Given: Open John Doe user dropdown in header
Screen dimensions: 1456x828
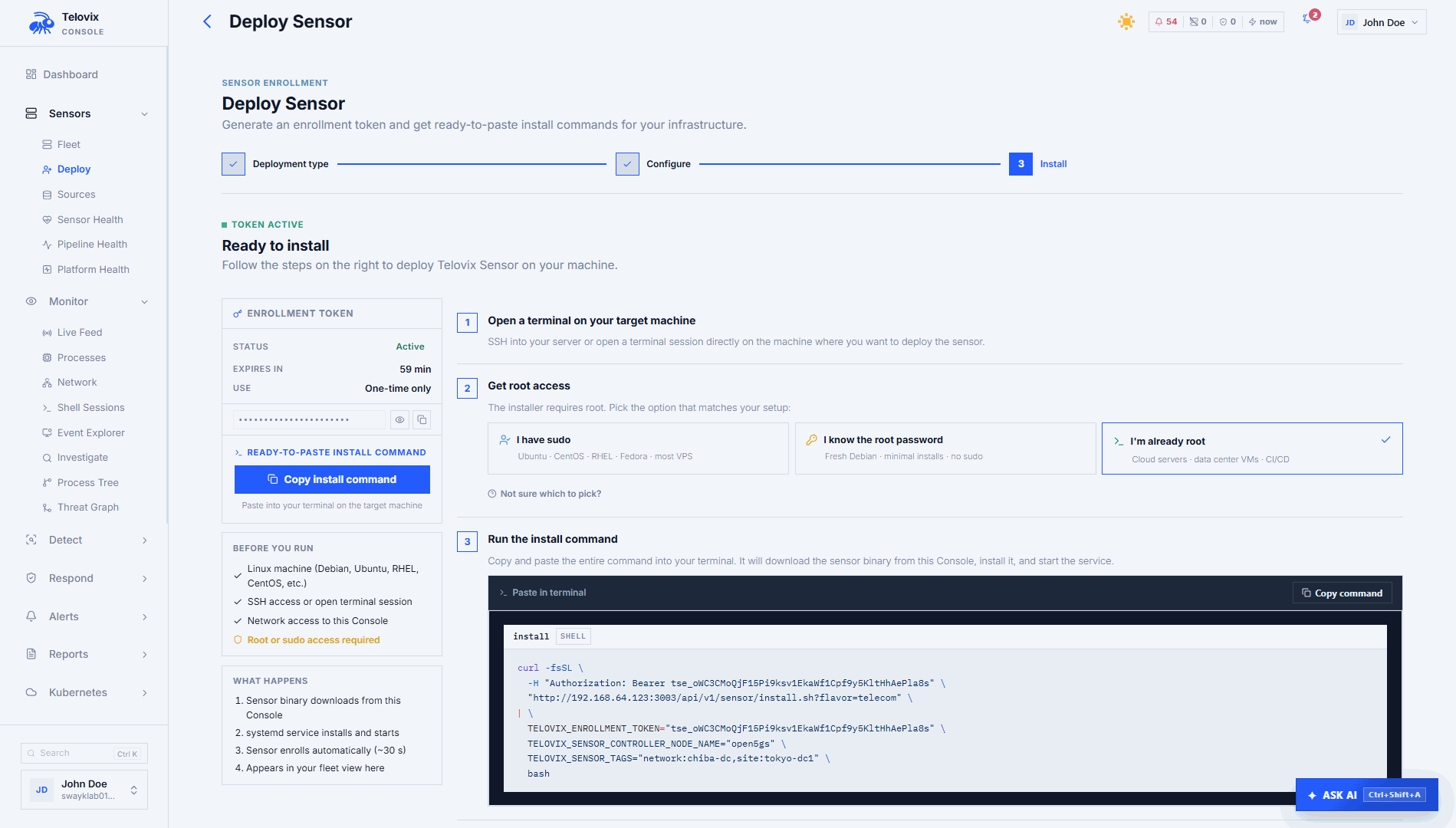Looking at the screenshot, I should click(1382, 22).
